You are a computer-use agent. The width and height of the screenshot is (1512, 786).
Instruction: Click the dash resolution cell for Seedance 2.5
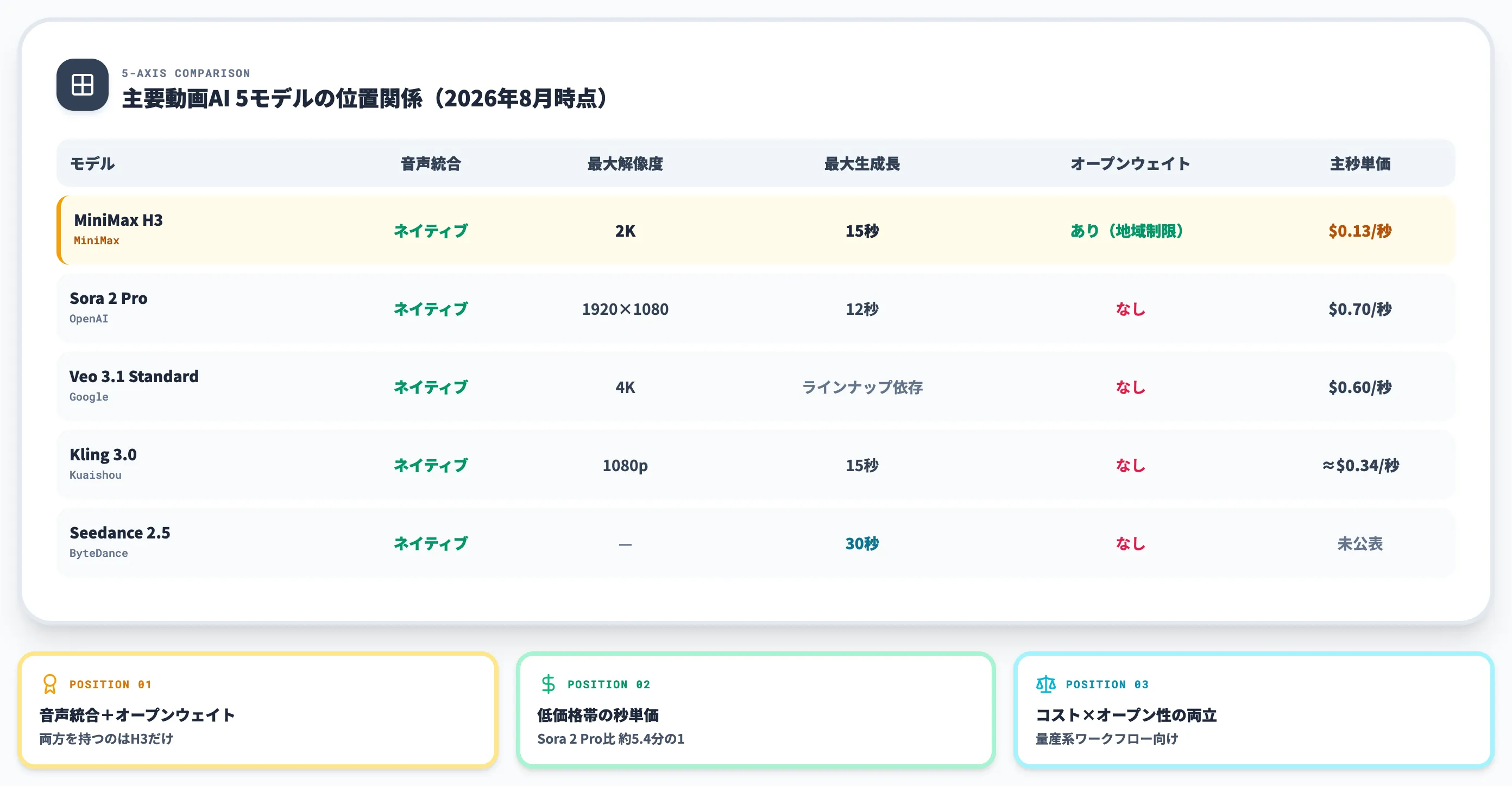tap(625, 544)
